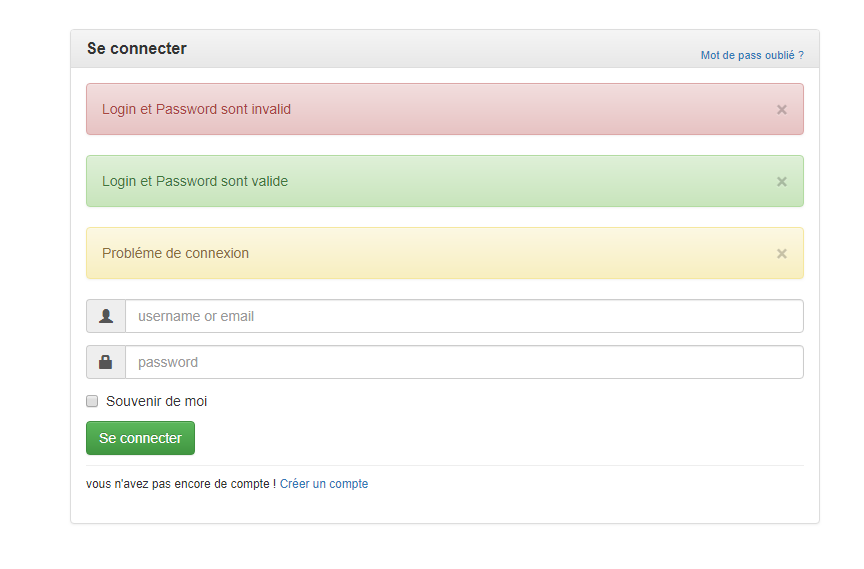Tick the 'Souvenir de moi' checkbox

pos(92,401)
